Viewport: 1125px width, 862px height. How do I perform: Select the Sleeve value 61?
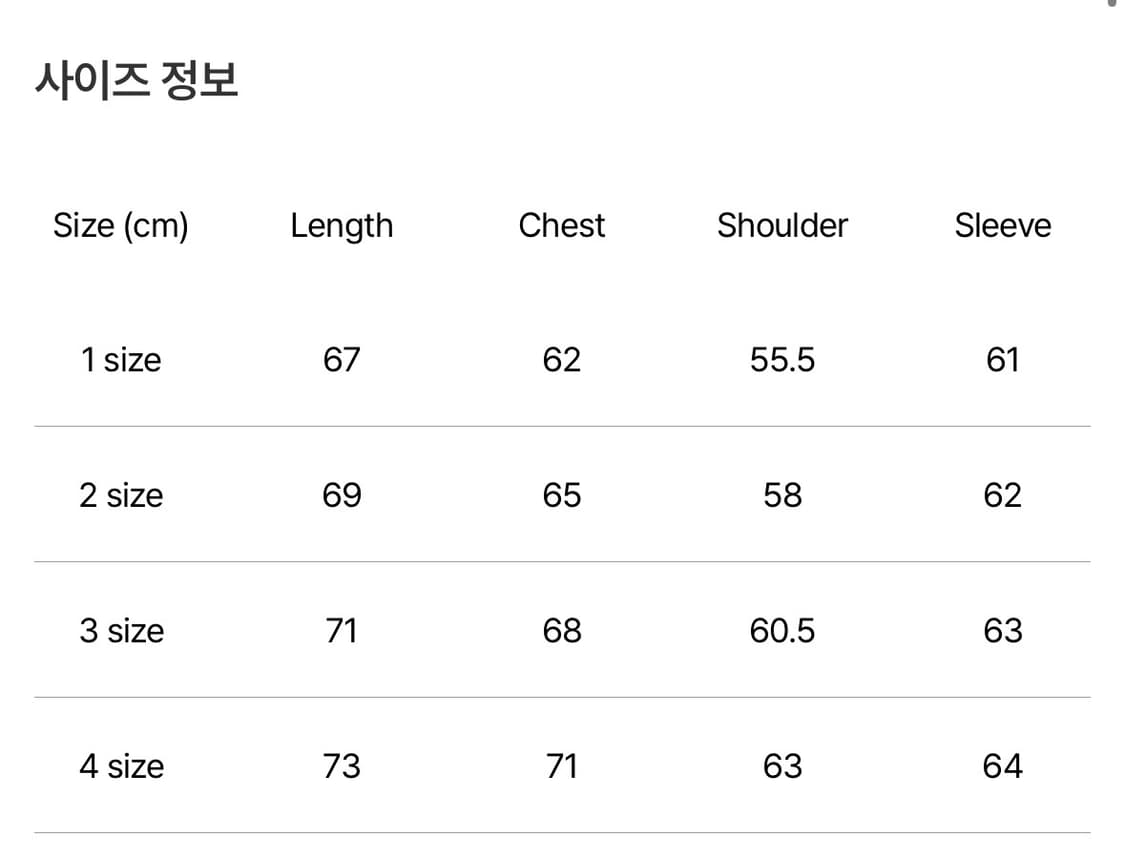click(1002, 360)
